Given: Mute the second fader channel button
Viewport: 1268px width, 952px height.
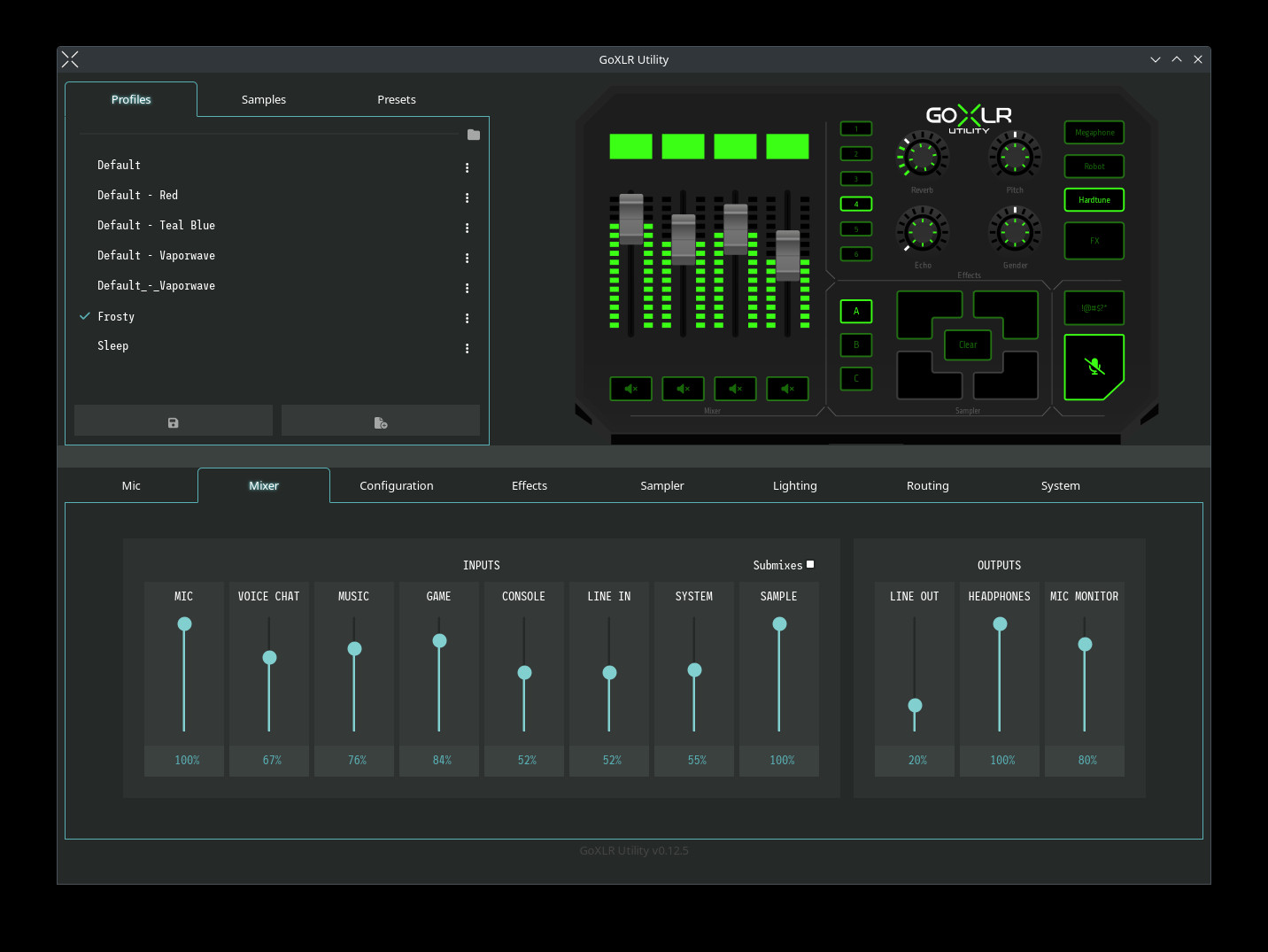Looking at the screenshot, I should coord(684,389).
